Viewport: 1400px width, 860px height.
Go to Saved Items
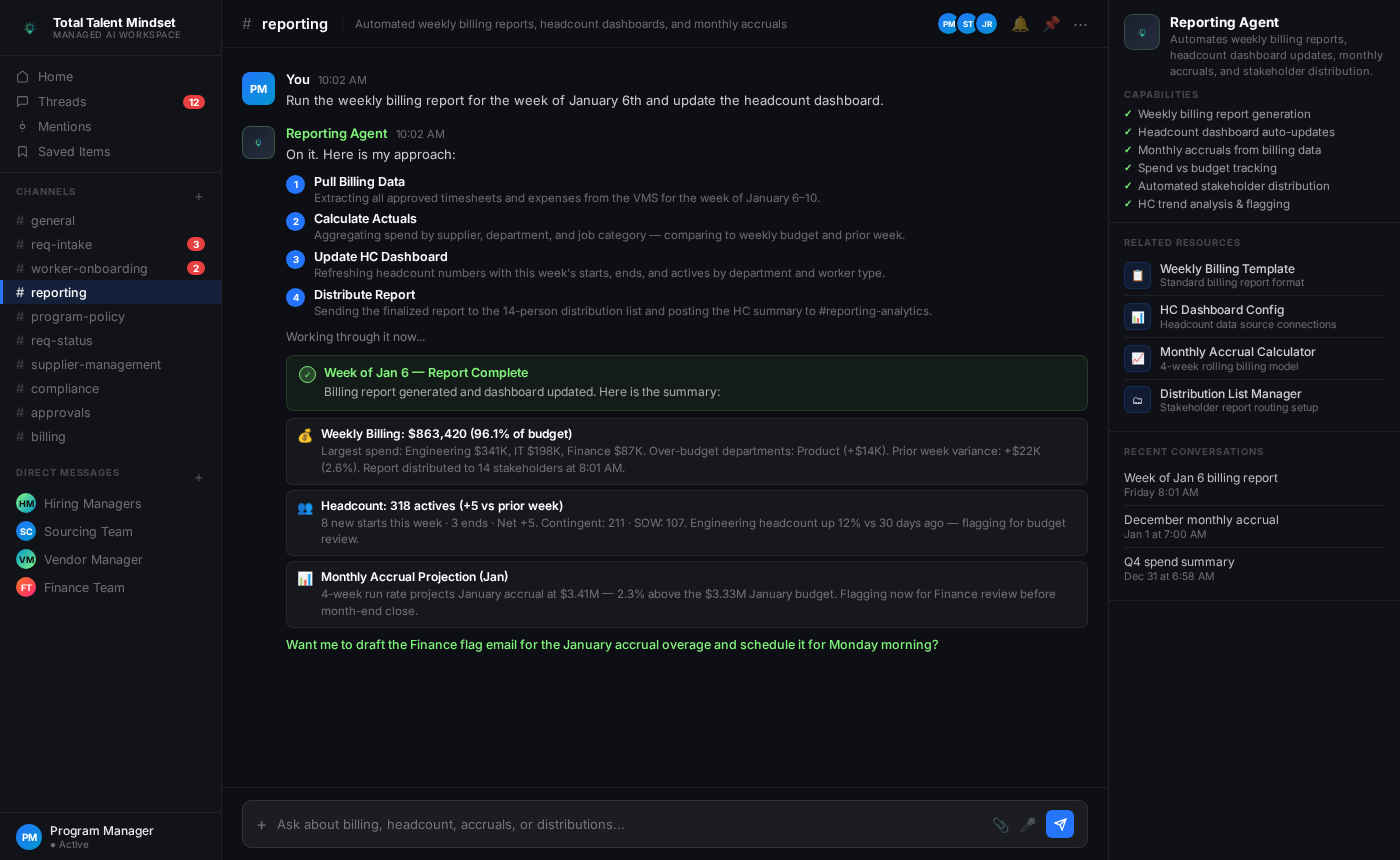(x=110, y=152)
